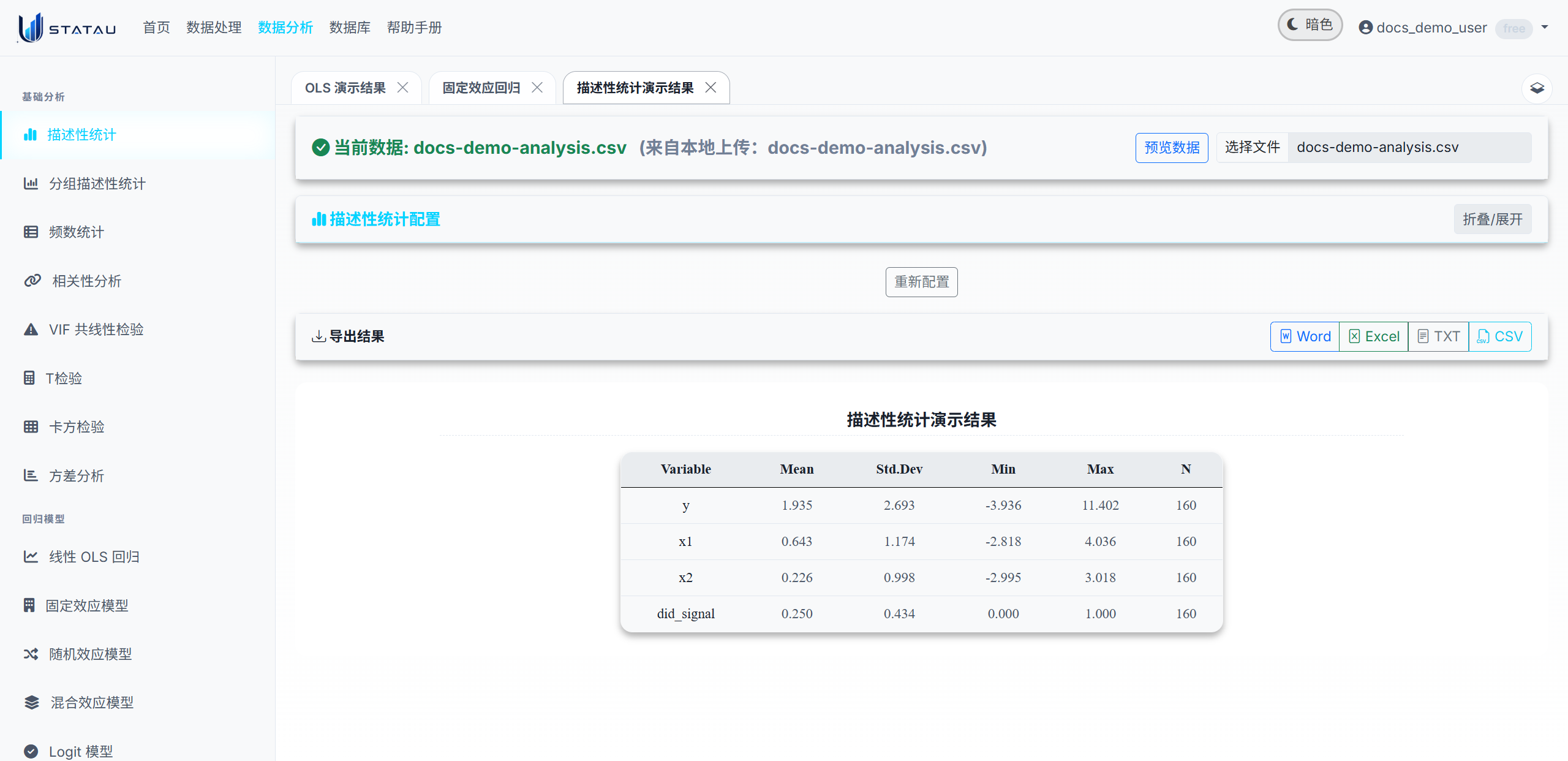Screen dimensions: 1568x761
Task: Switch to the 描述性统计演示结果 tab
Action: click(635, 88)
